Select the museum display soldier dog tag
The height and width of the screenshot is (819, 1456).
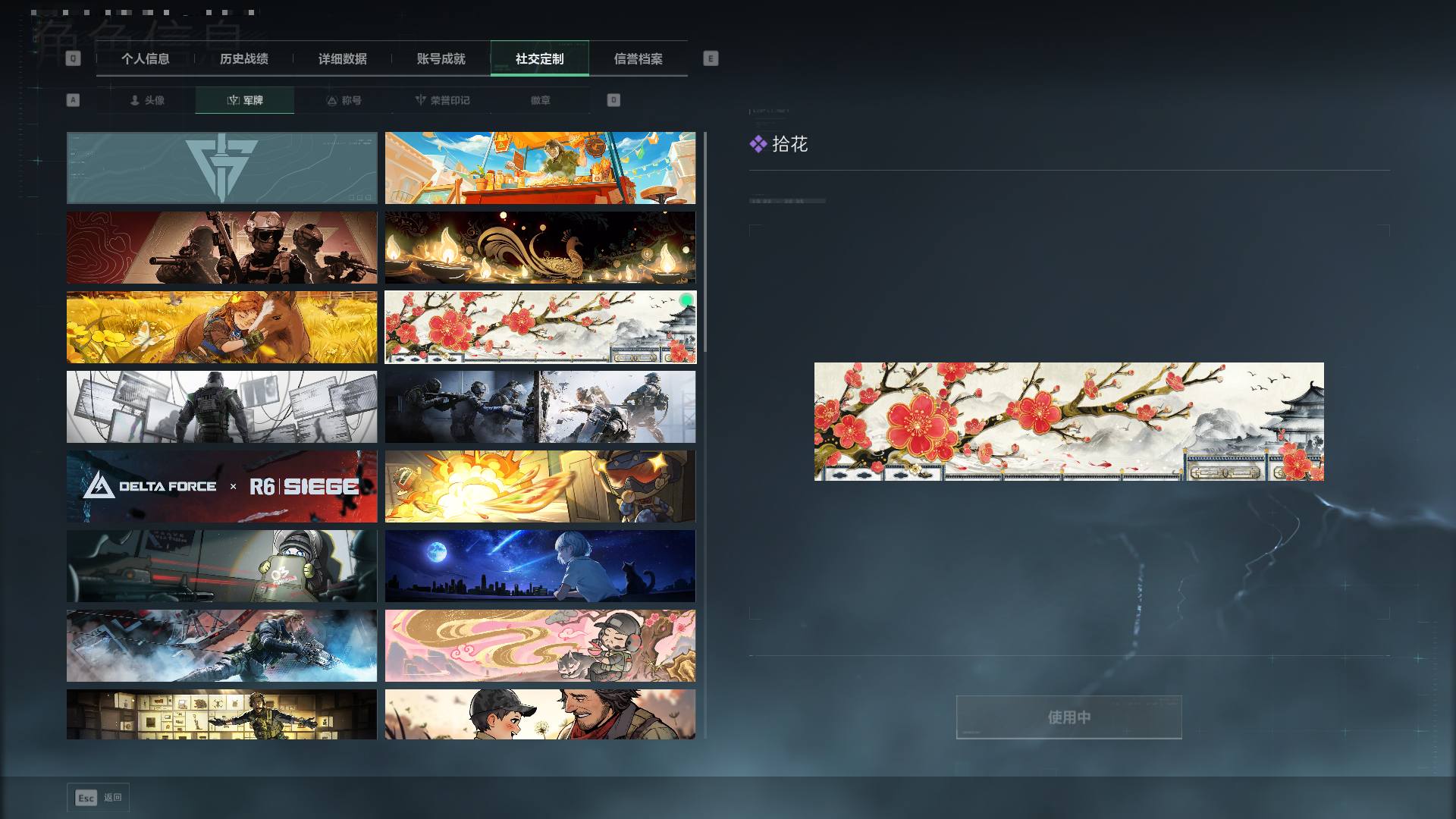click(x=221, y=714)
